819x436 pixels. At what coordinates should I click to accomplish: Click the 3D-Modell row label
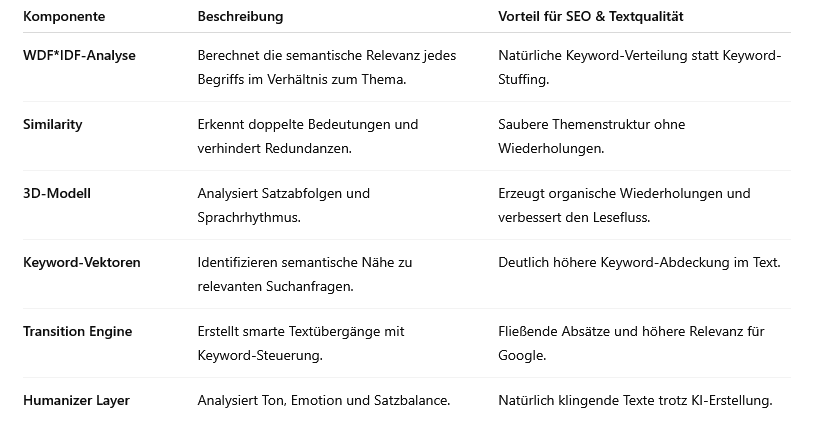(x=57, y=194)
